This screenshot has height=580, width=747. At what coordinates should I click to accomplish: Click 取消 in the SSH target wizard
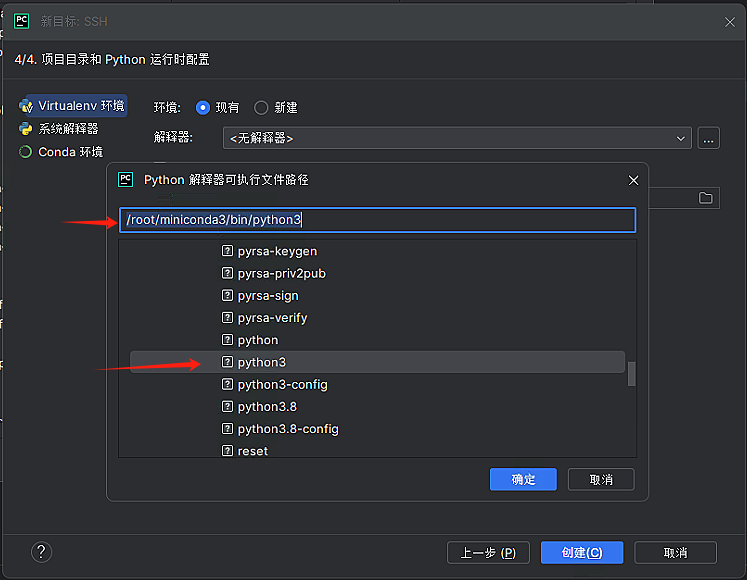(x=676, y=552)
